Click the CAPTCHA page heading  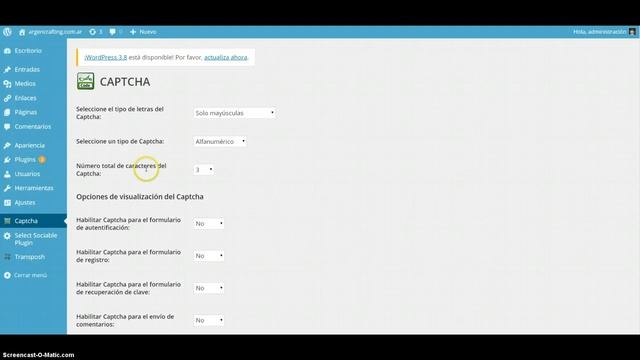point(125,82)
